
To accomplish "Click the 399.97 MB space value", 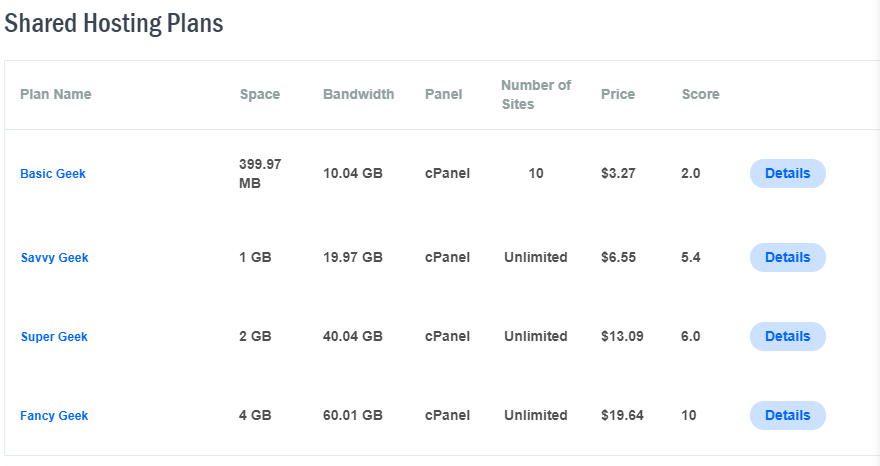I will coord(260,173).
